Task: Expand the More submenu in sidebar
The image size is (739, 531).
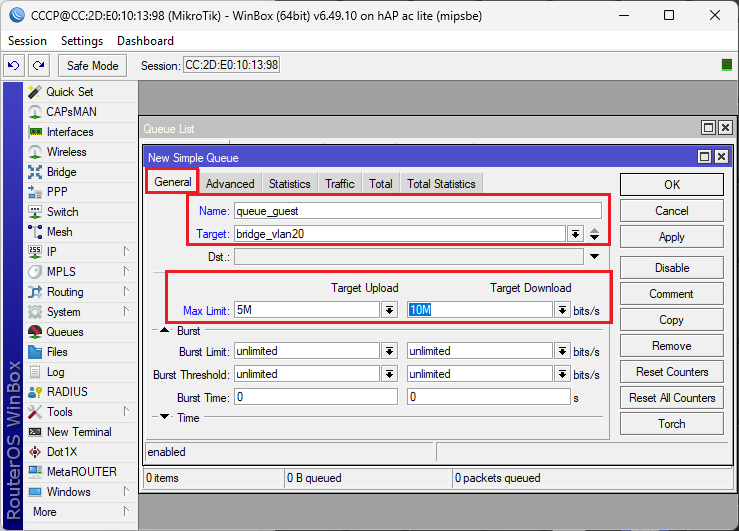Action: 81,512
